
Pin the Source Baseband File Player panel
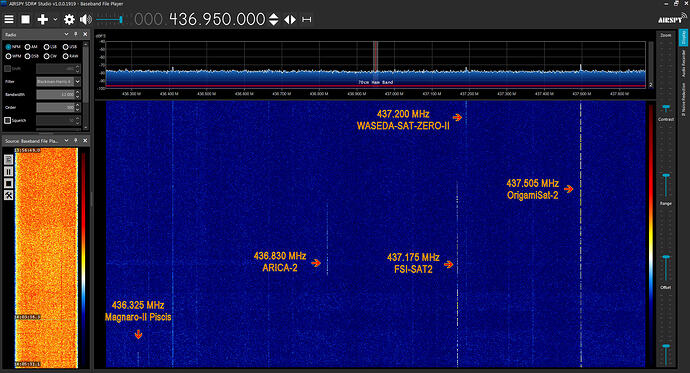[76, 140]
